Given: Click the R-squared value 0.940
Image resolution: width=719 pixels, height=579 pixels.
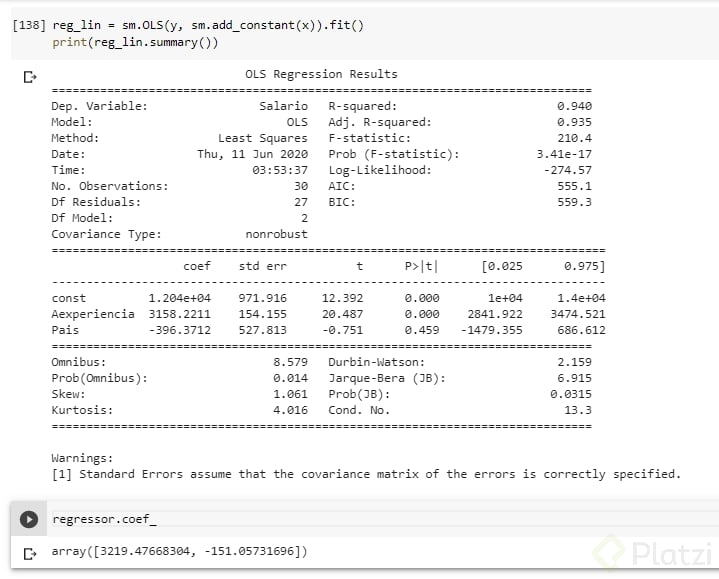Looking at the screenshot, I should pyautogui.click(x=574, y=106).
